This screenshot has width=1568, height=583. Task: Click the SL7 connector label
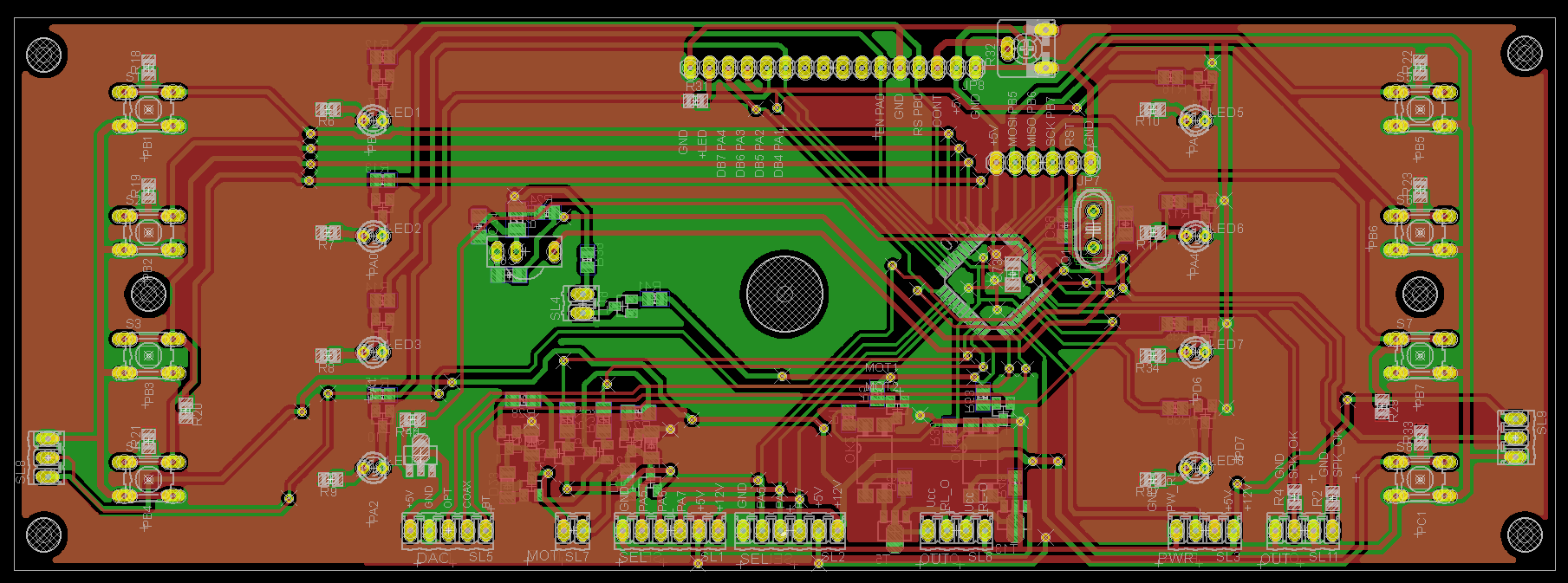(577, 556)
